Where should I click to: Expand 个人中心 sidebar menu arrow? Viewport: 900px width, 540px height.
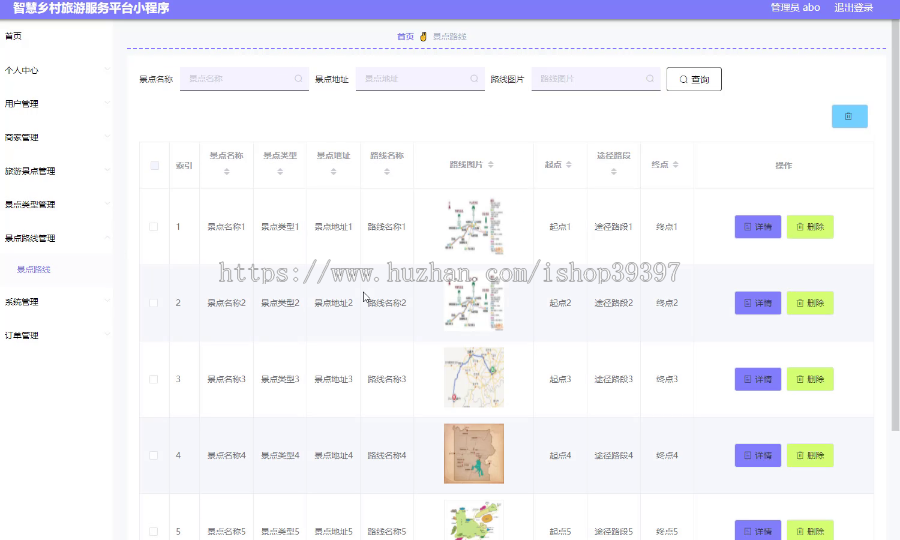pos(107,69)
